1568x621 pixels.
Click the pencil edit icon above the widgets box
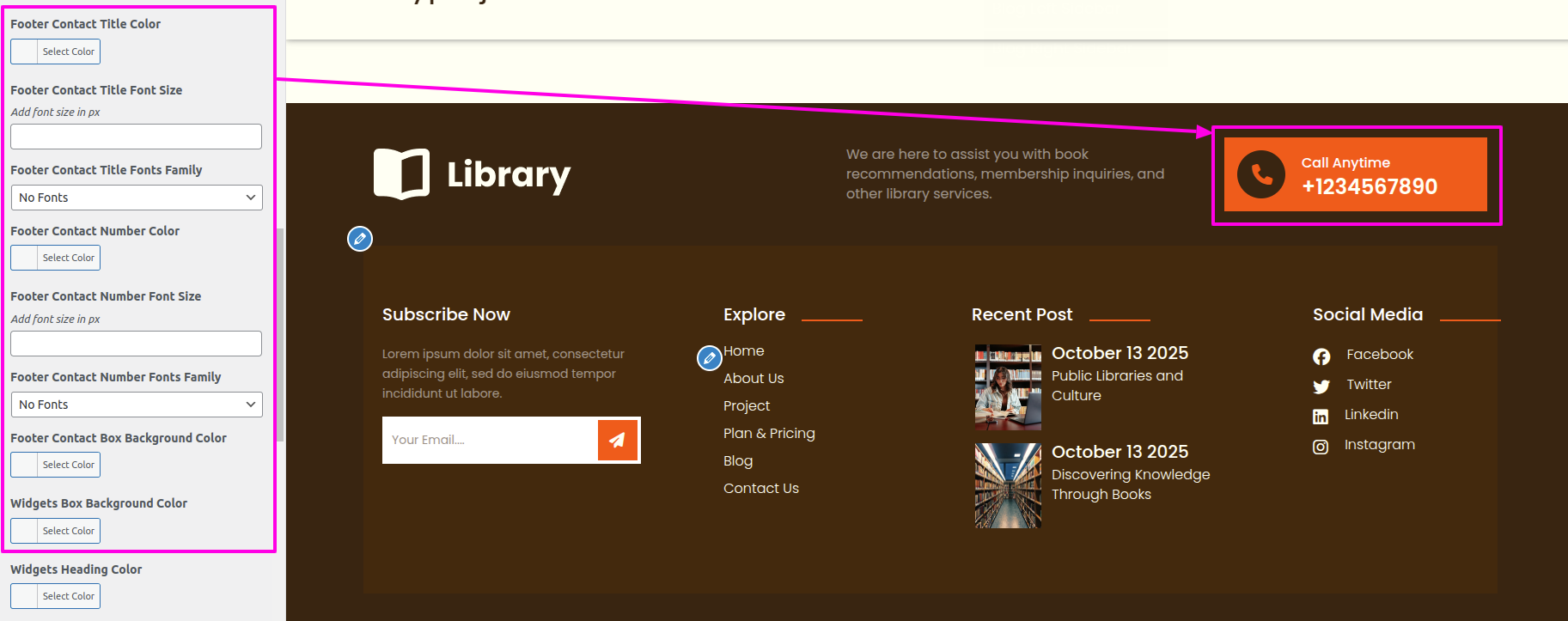tap(360, 239)
